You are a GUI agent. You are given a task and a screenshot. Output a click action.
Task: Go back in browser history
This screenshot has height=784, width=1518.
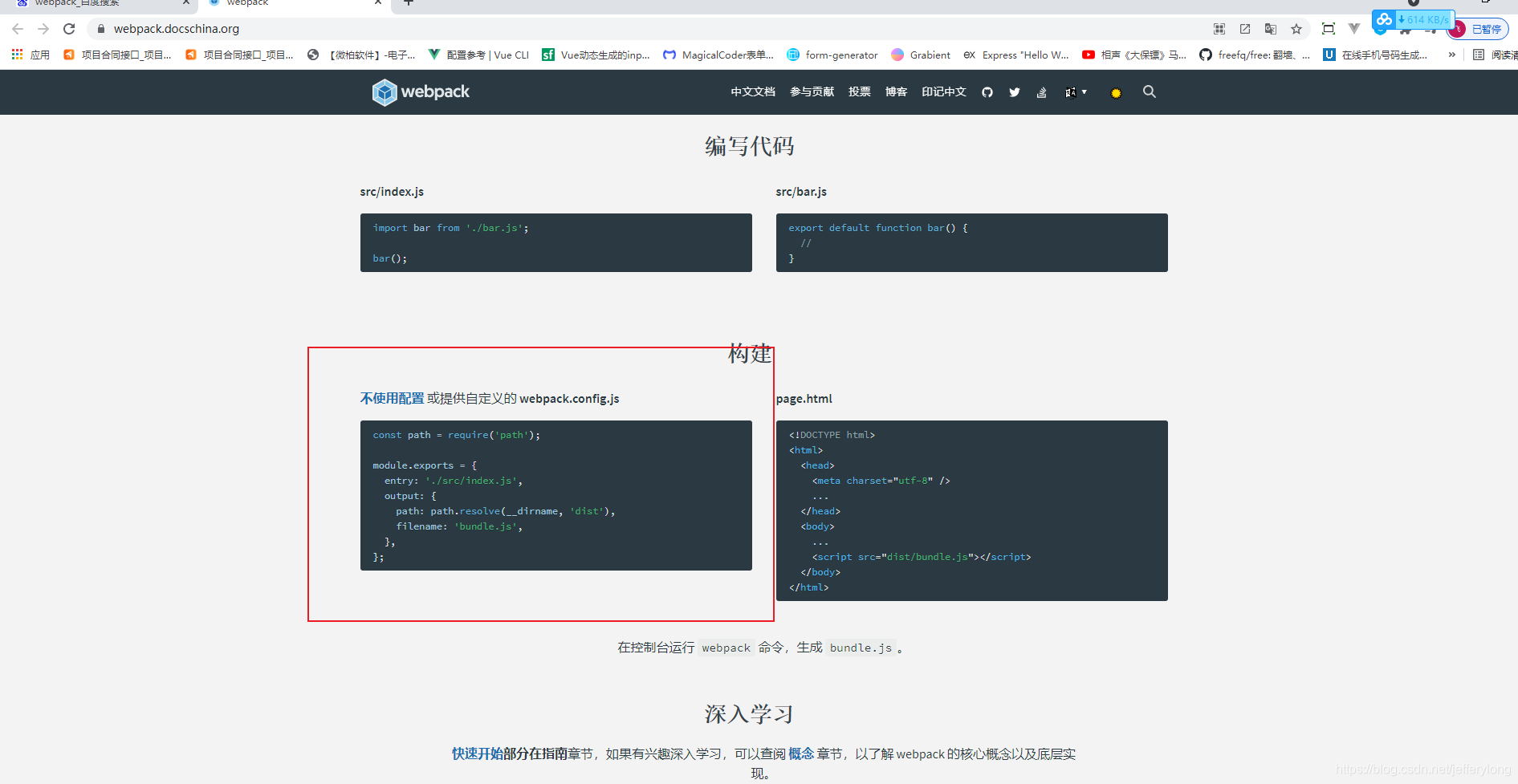tap(18, 29)
